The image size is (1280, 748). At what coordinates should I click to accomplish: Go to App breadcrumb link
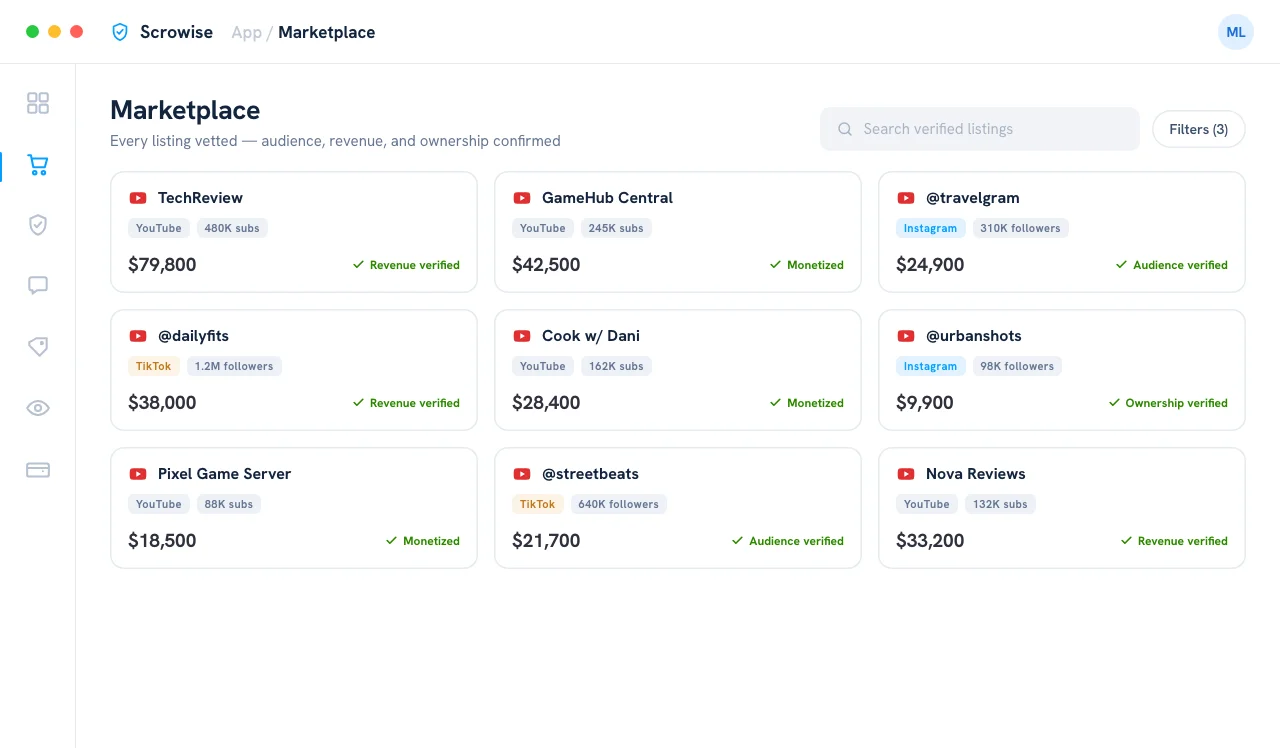246,32
